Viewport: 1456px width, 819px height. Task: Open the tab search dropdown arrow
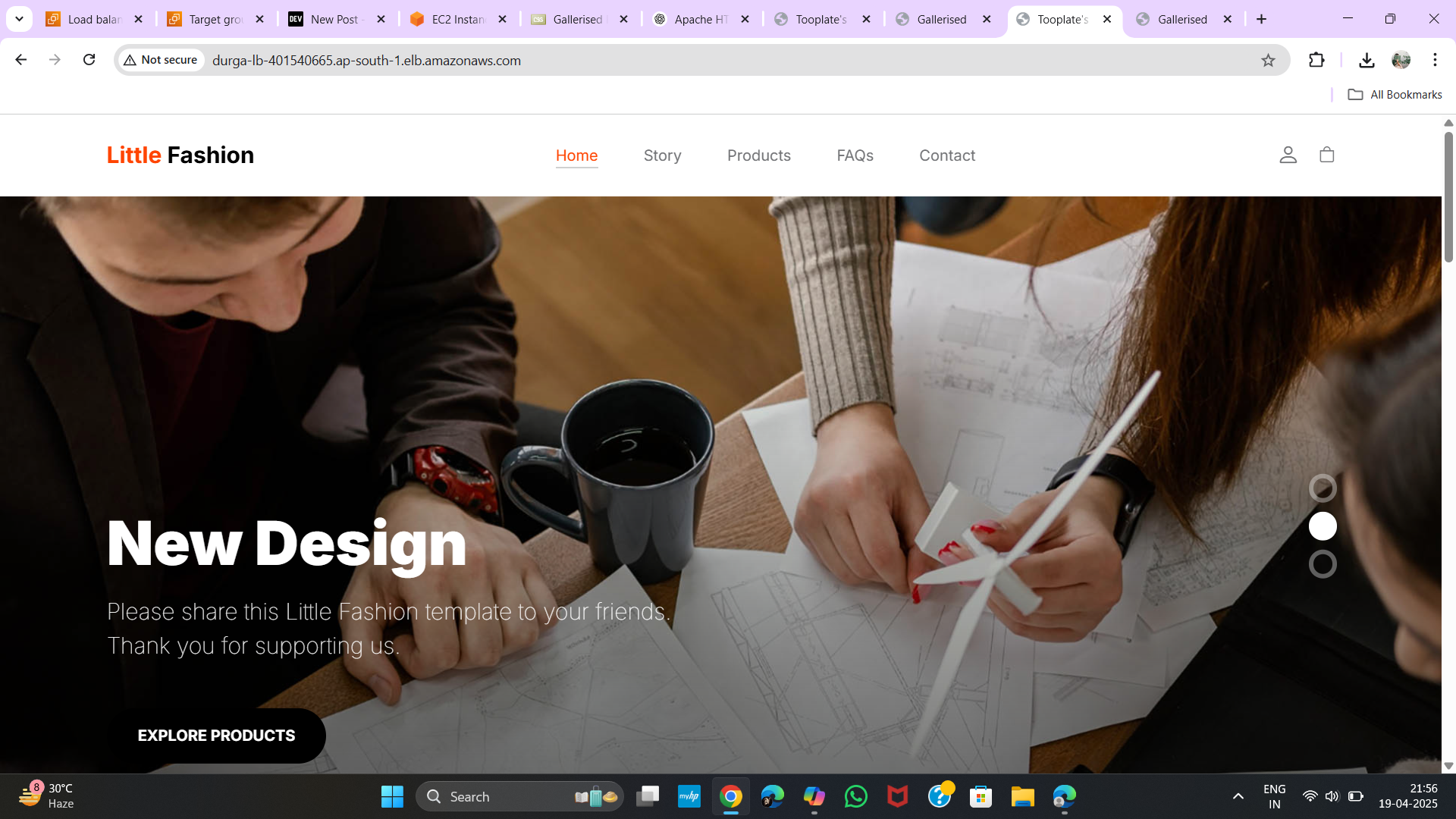click(x=19, y=19)
